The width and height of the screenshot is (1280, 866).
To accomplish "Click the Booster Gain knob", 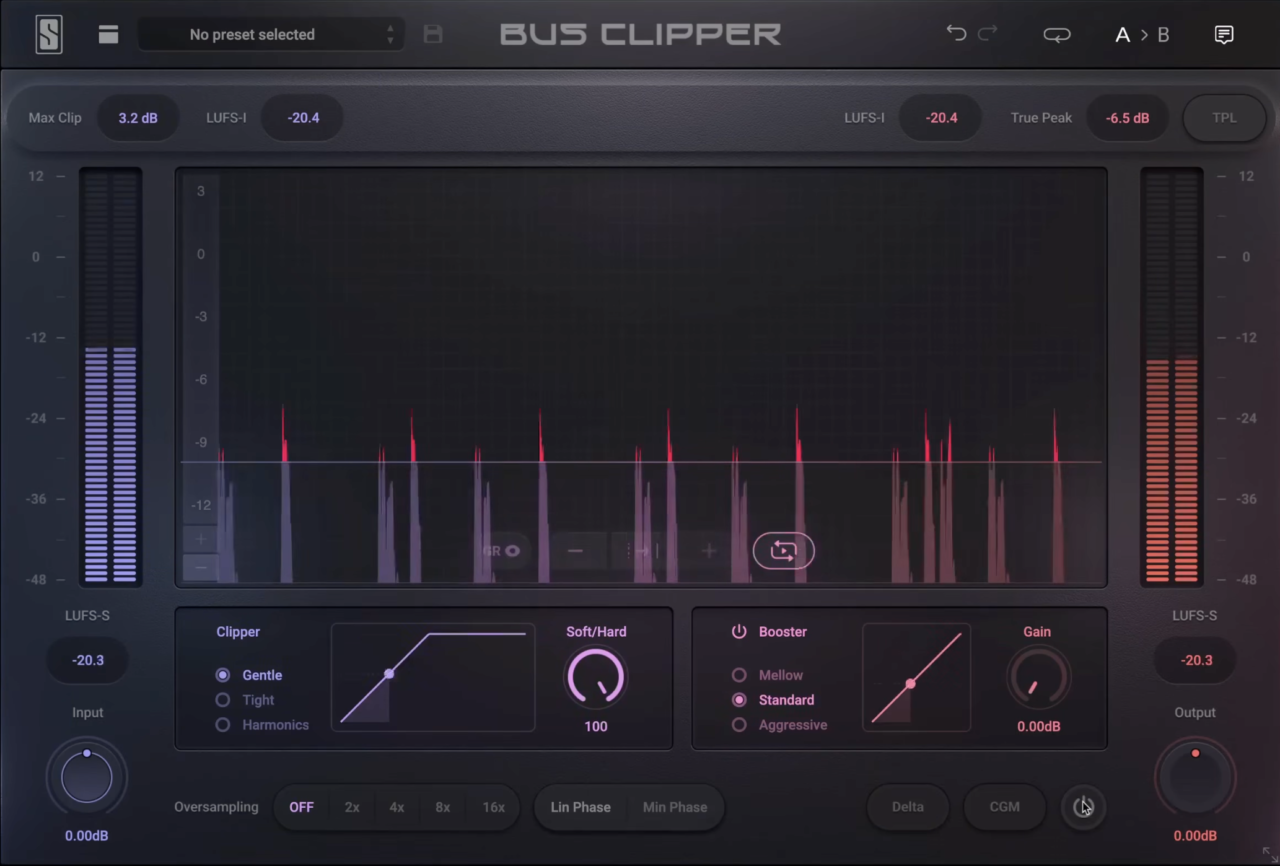I will (1038, 677).
